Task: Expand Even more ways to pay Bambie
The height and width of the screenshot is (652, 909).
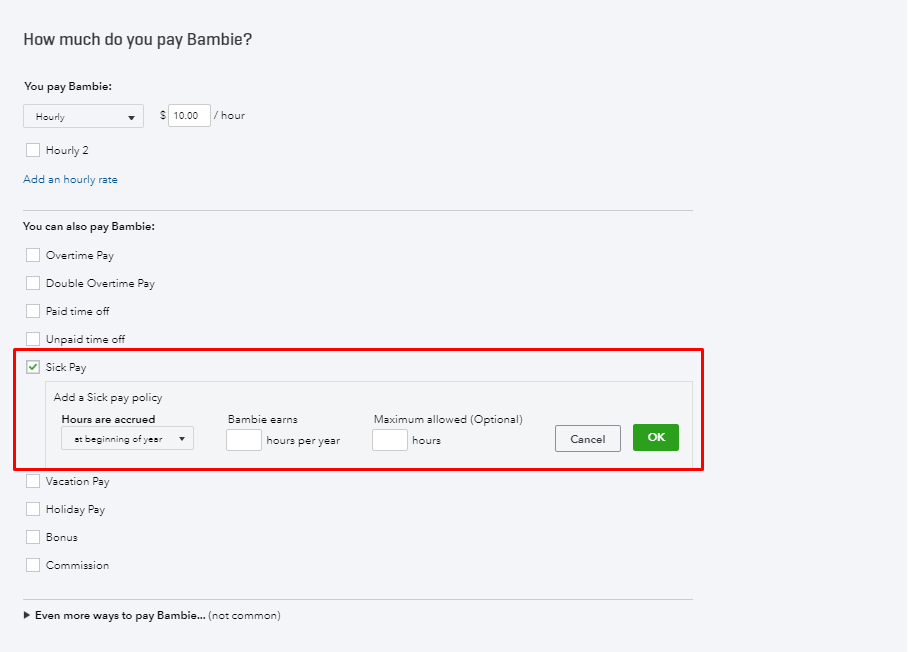Action: (120, 615)
